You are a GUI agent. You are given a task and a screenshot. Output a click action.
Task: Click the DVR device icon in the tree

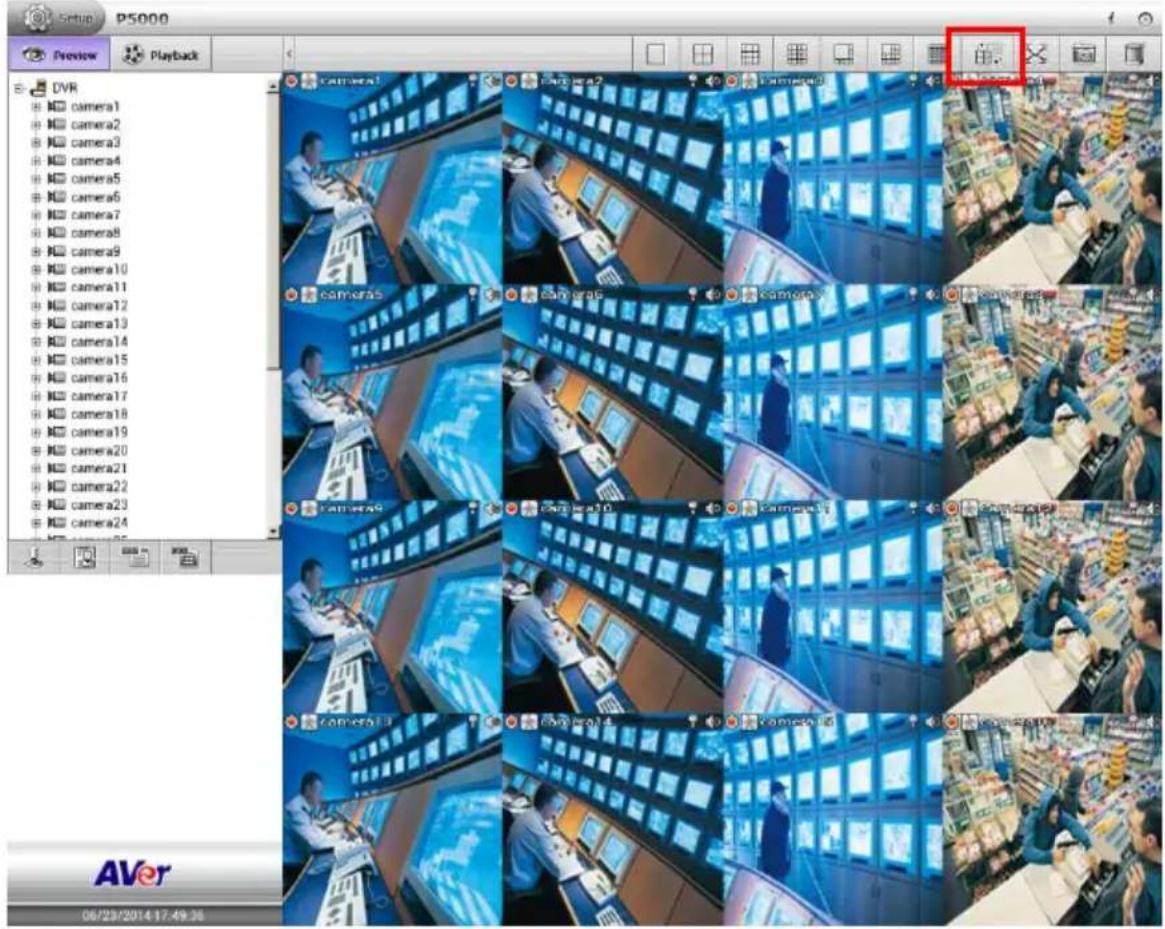pyautogui.click(x=38, y=88)
